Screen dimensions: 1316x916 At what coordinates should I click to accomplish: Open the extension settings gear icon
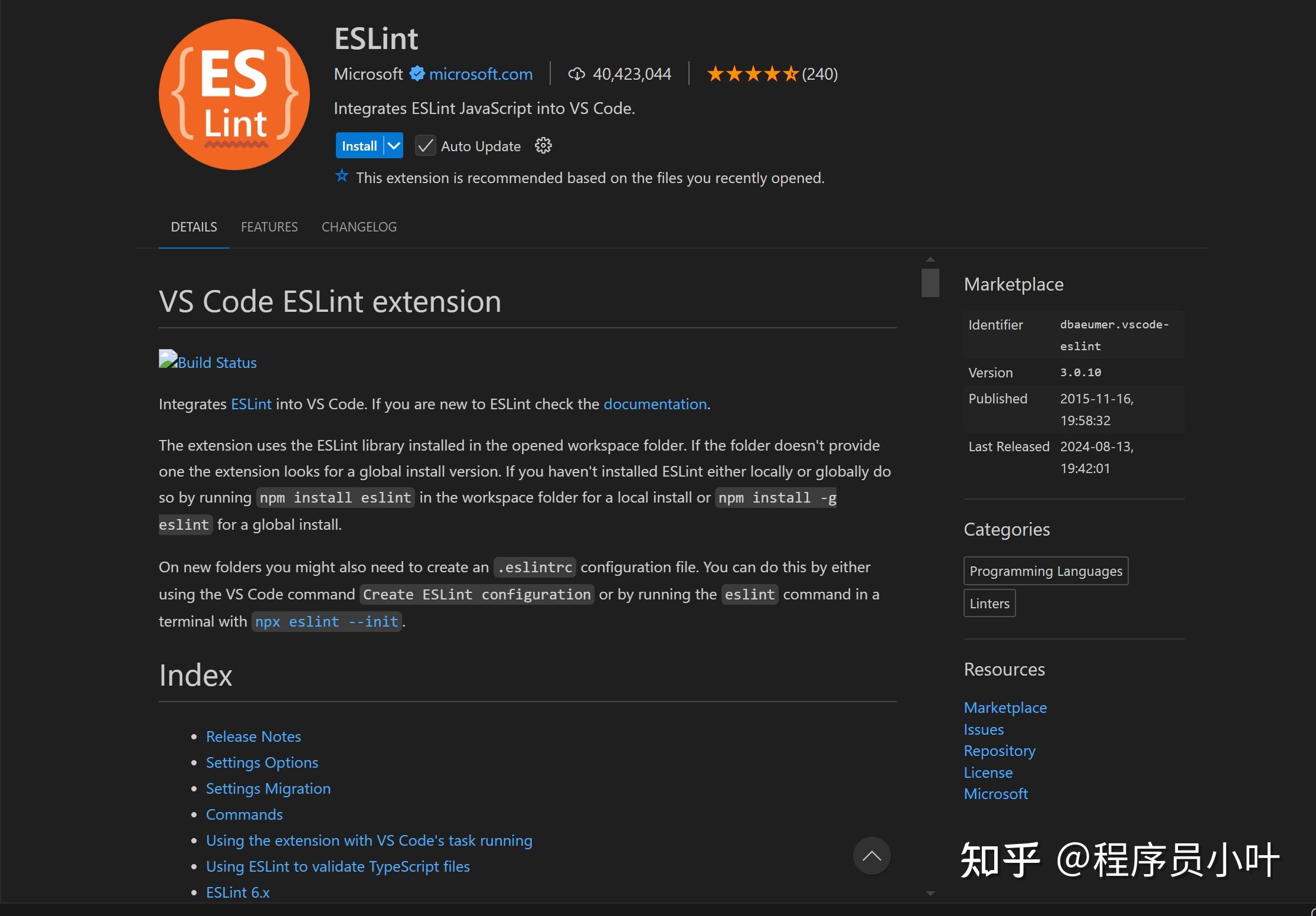[x=543, y=146]
